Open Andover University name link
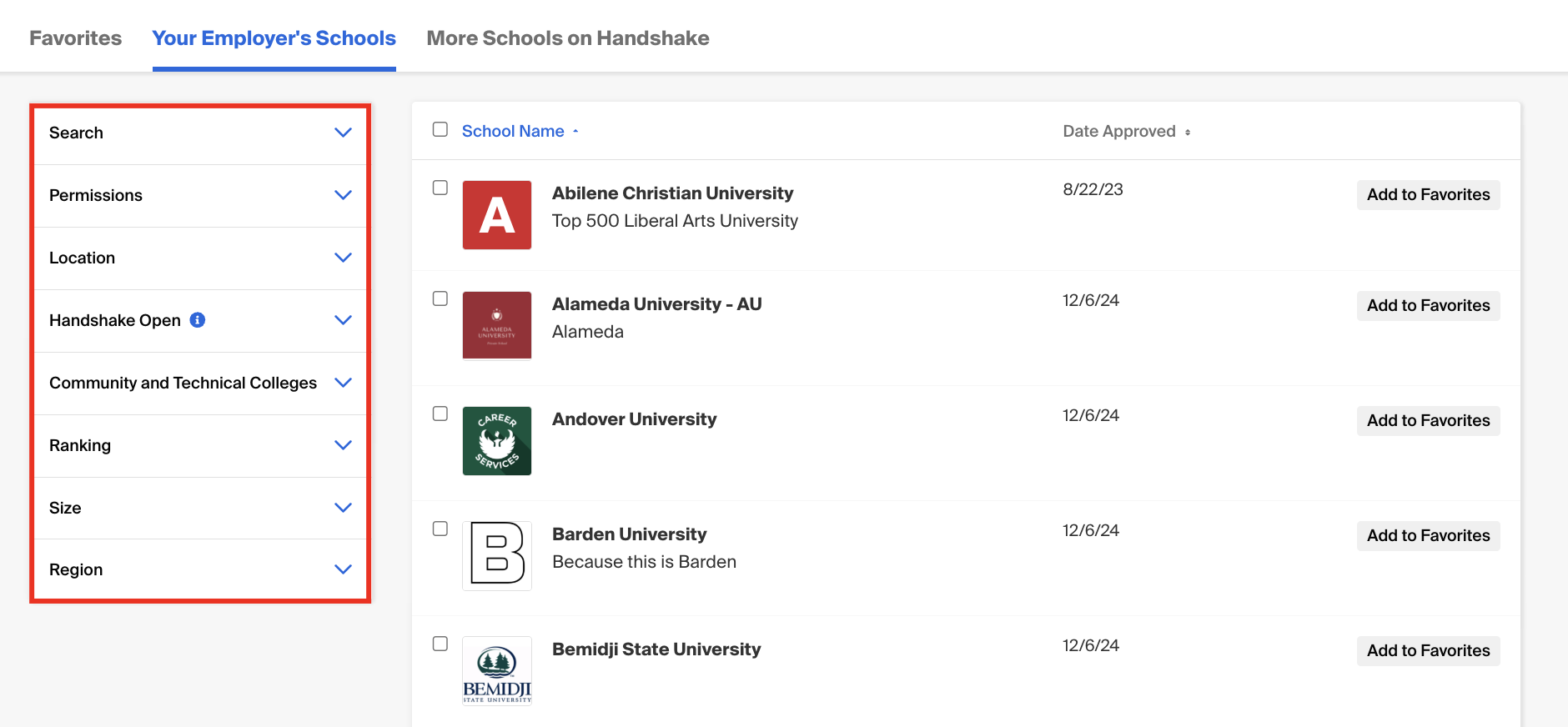1568x727 pixels. point(634,419)
